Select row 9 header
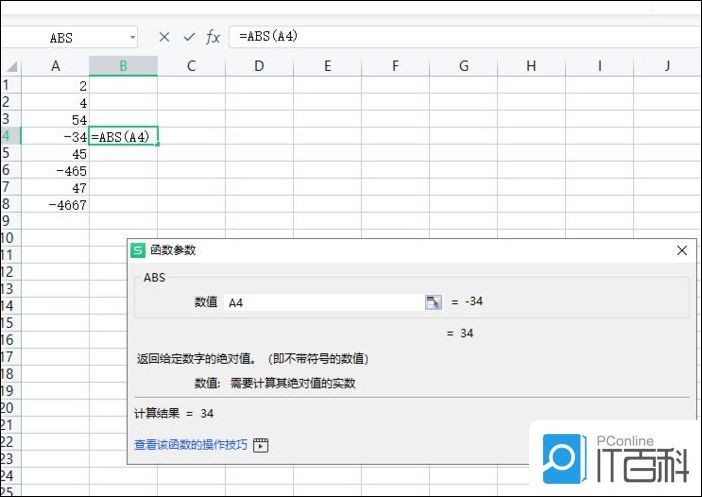 coord(11,221)
